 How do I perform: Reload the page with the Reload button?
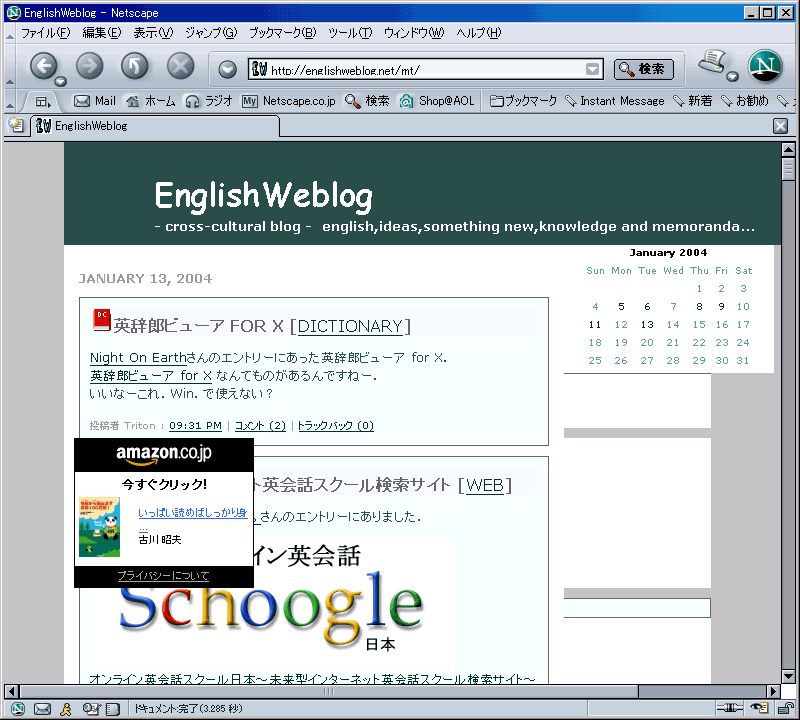click(135, 66)
